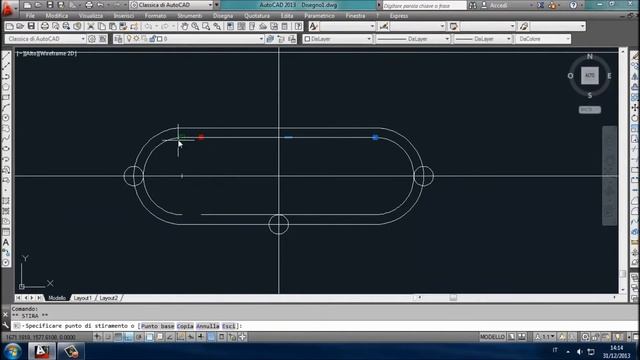Select the Circle draw tool
640x360 pixels.
click(x=6, y=118)
